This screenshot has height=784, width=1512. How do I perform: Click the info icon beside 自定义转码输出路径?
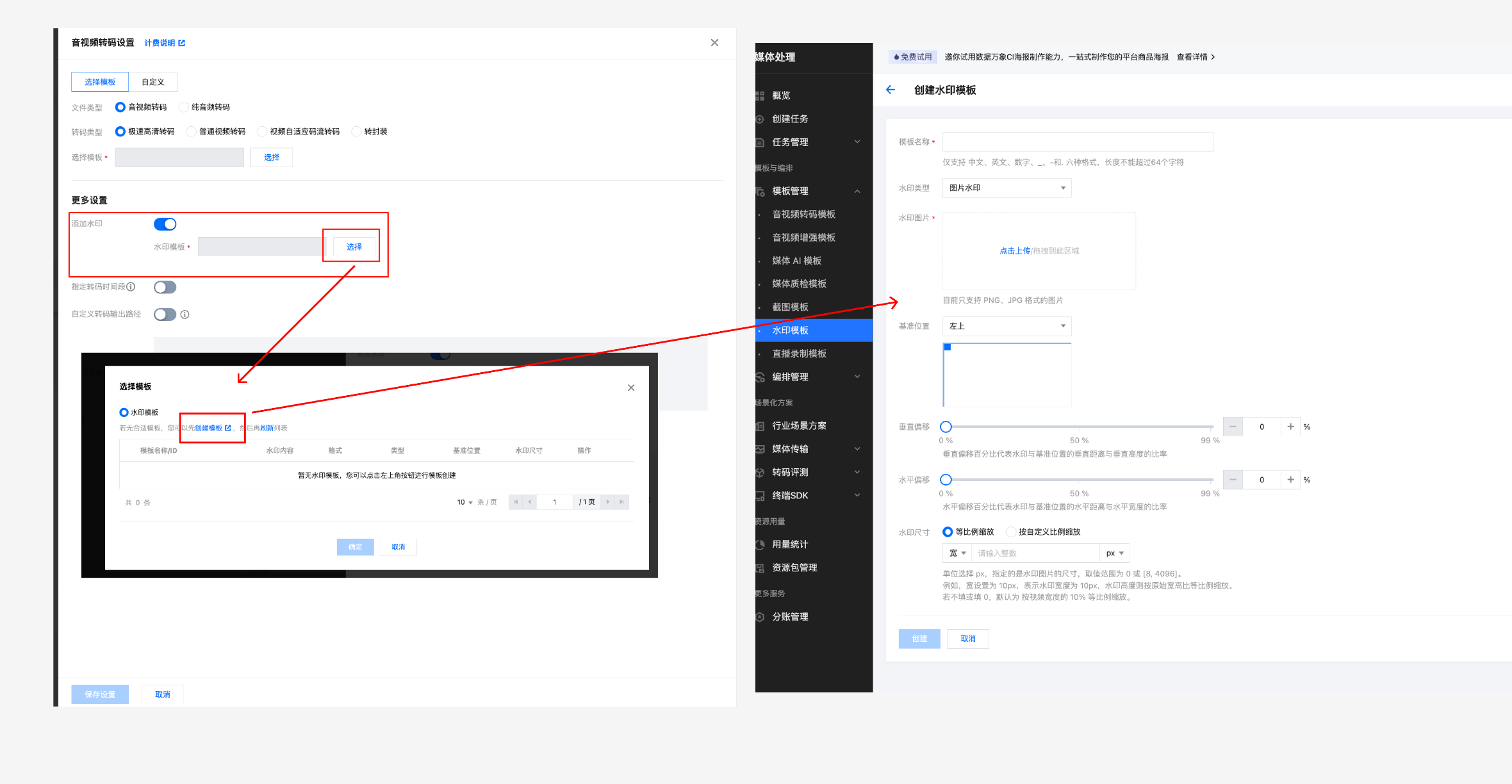185,314
